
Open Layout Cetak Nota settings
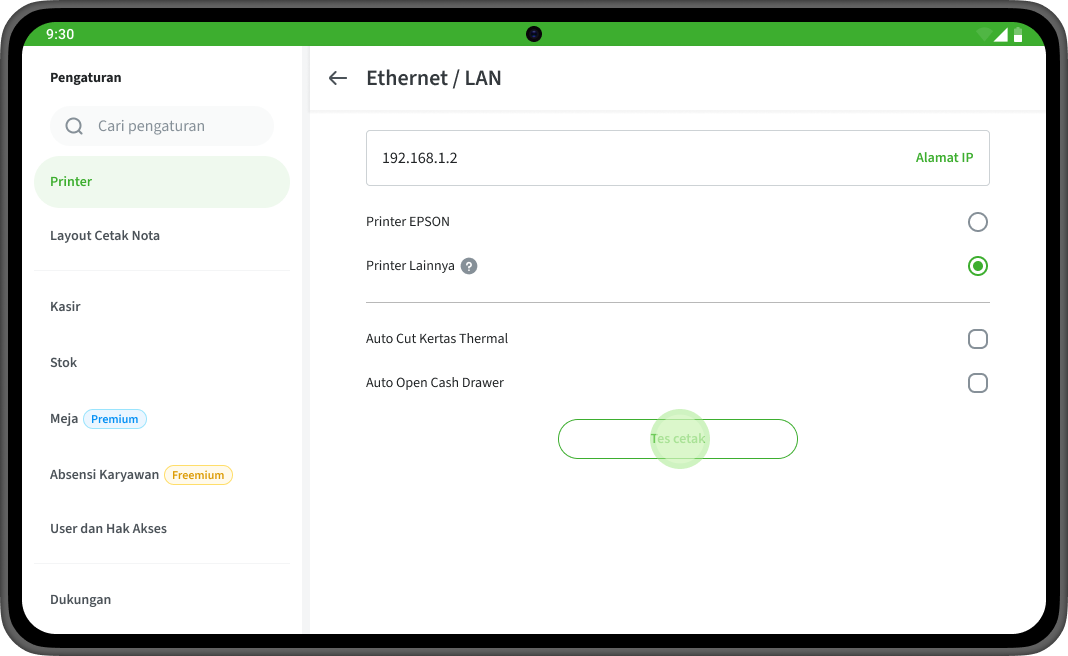click(x=105, y=236)
